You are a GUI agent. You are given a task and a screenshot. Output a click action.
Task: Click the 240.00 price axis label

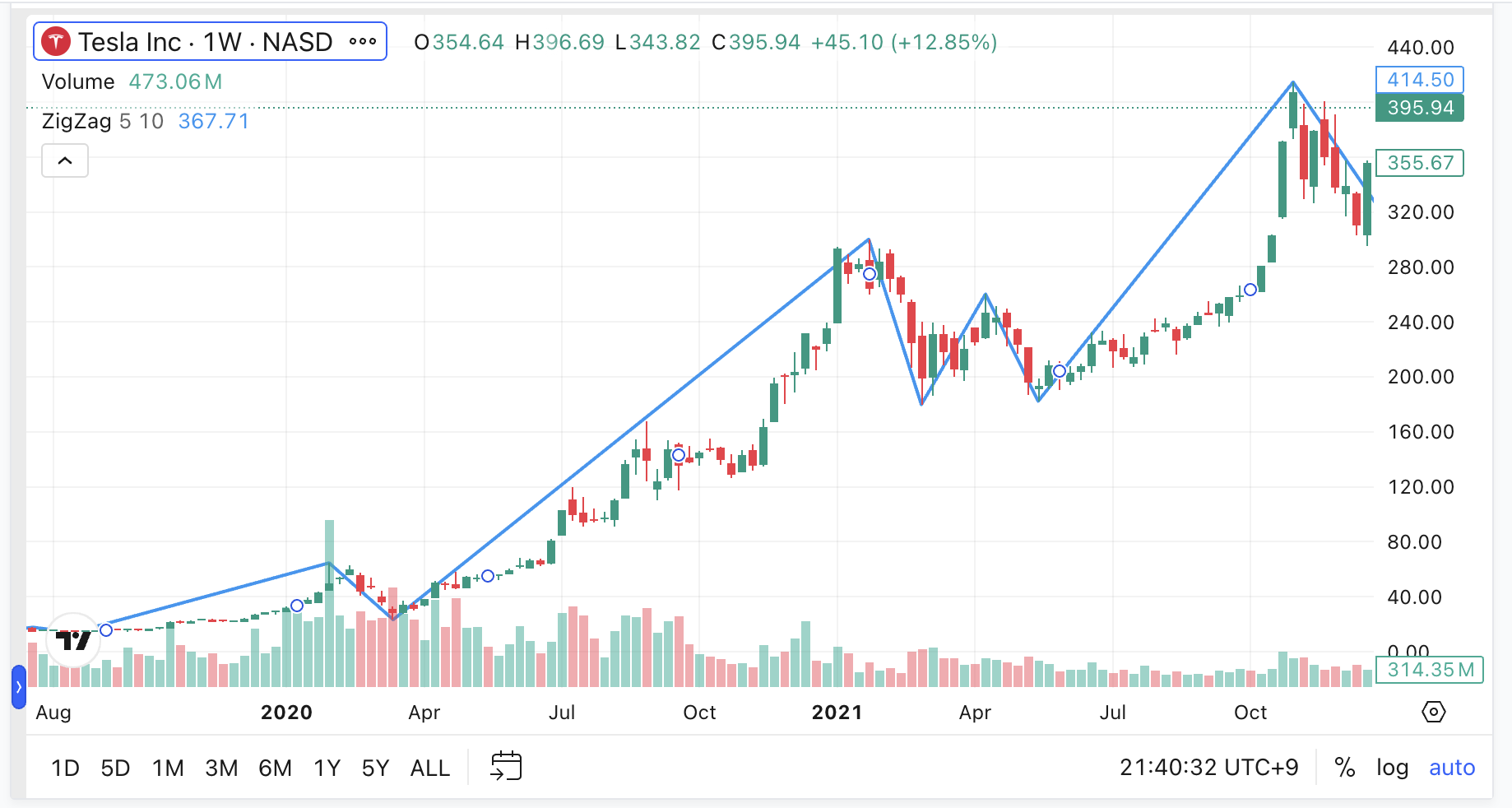(1421, 323)
